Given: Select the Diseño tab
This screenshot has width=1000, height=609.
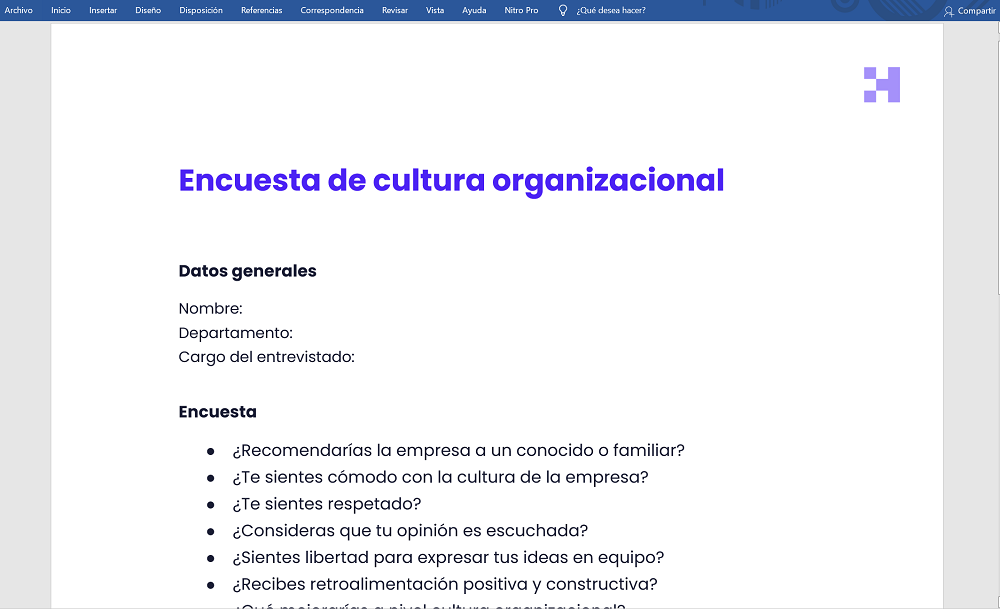Looking at the screenshot, I should 147,10.
